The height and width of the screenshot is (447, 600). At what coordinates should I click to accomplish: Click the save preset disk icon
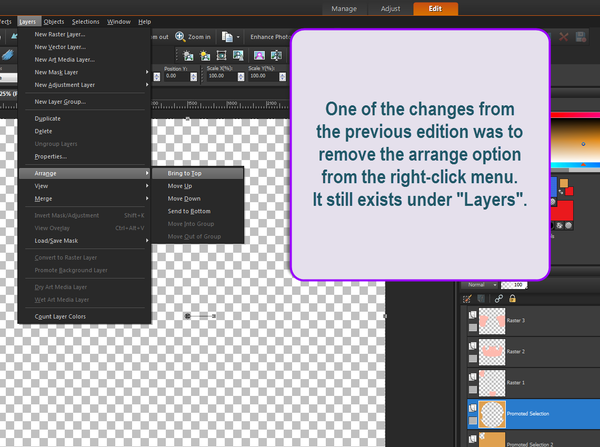[580, 37]
